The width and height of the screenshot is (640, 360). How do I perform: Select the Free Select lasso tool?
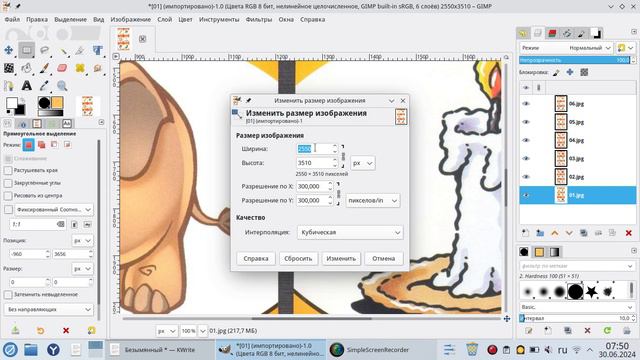coord(44,50)
